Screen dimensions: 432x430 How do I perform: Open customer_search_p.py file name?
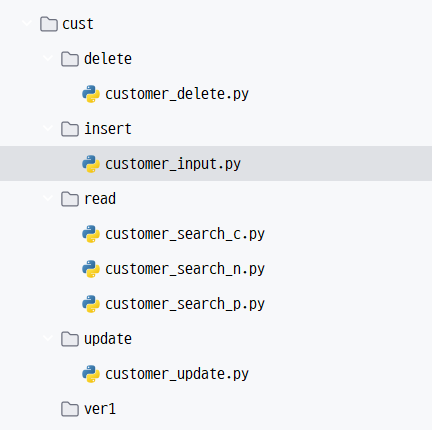(185, 304)
